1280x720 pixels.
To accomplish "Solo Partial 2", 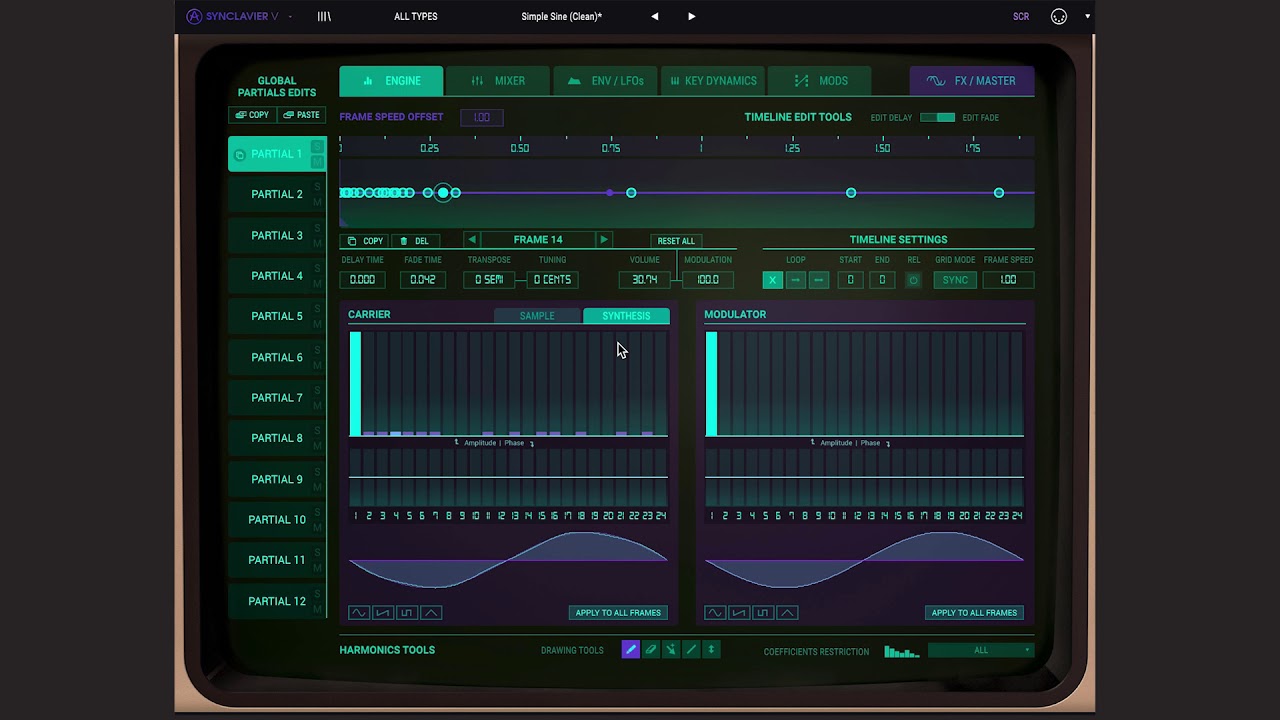I will (318, 188).
